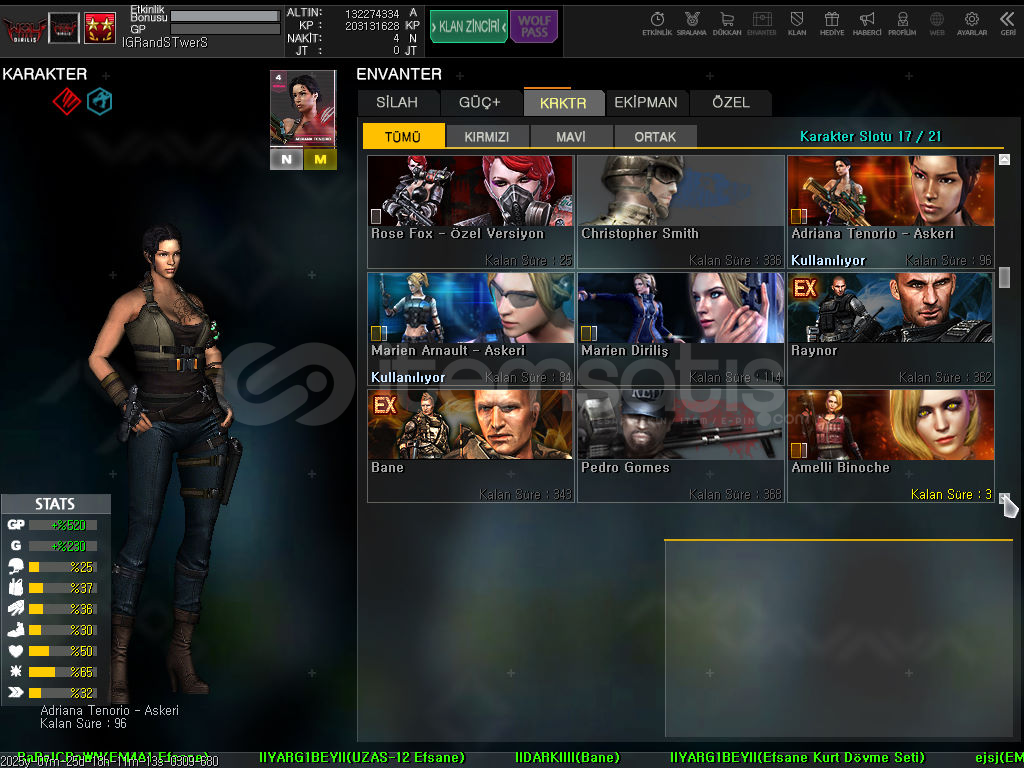Open the WEB globe icon
The image size is (1024, 768).
coord(937,24)
